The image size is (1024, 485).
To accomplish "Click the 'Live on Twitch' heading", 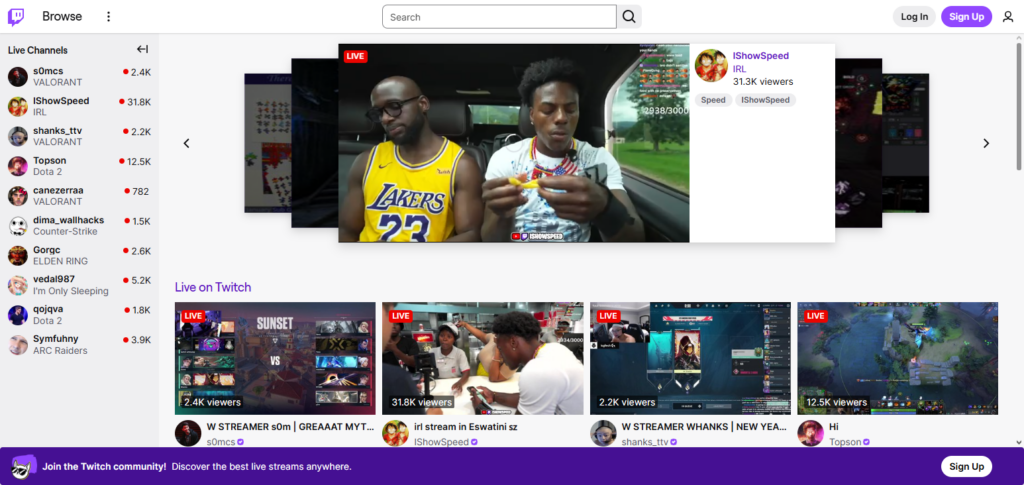I will click(x=213, y=287).
